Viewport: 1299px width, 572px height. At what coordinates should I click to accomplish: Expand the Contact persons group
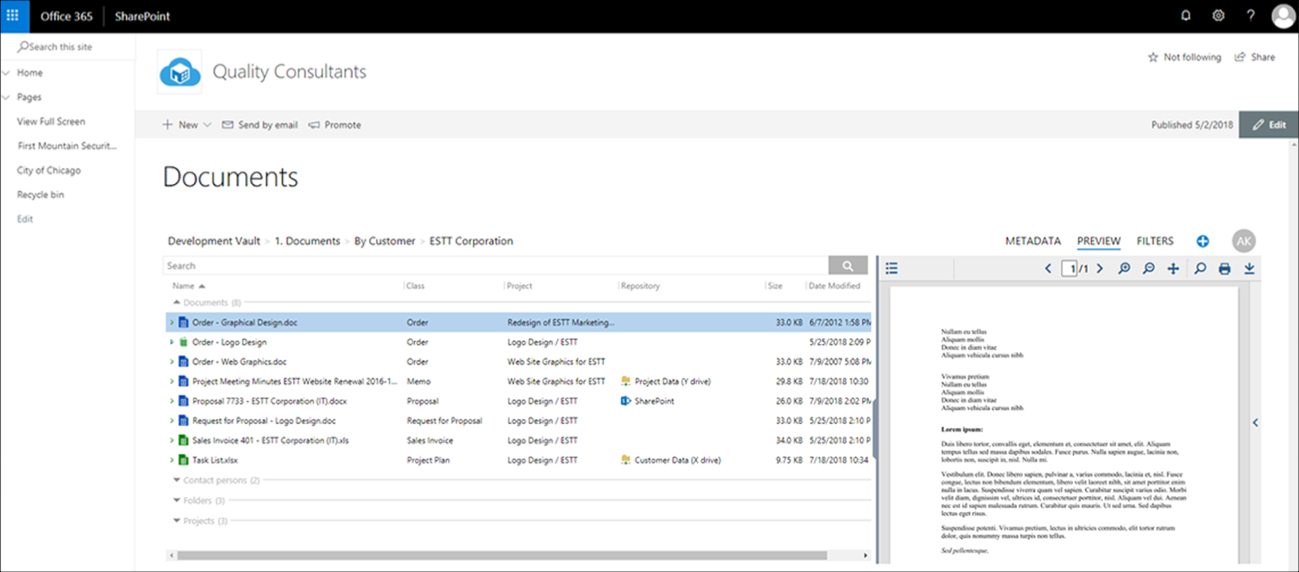pyautogui.click(x=177, y=481)
